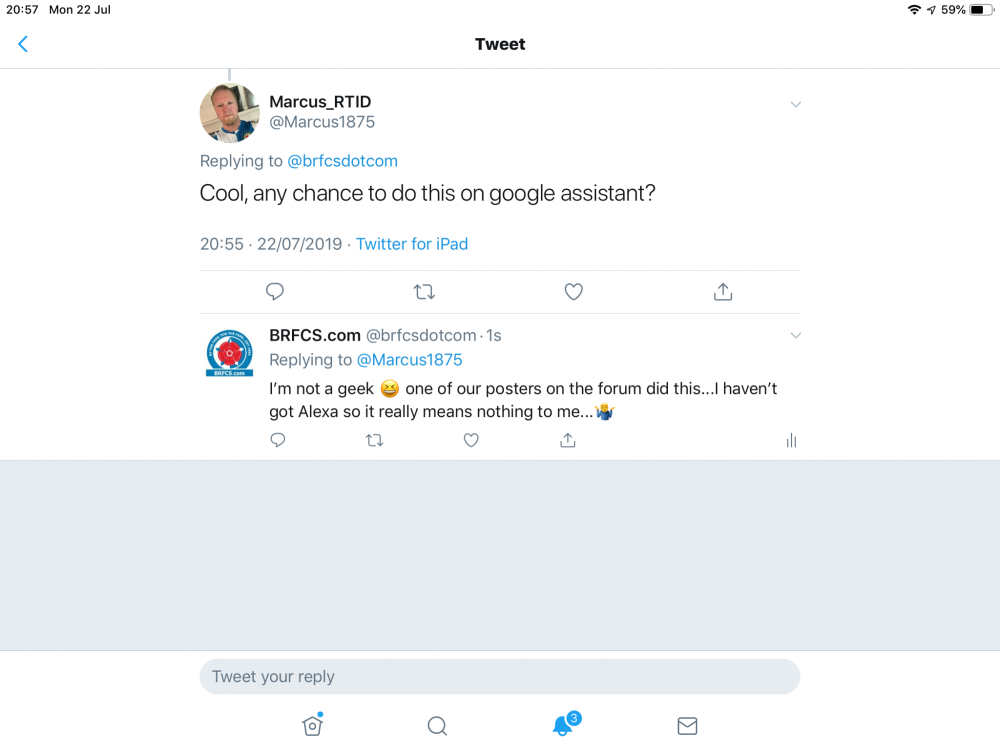The width and height of the screenshot is (1000, 750).
Task: Open Notifications tab with 3 badge
Action: tap(563, 726)
